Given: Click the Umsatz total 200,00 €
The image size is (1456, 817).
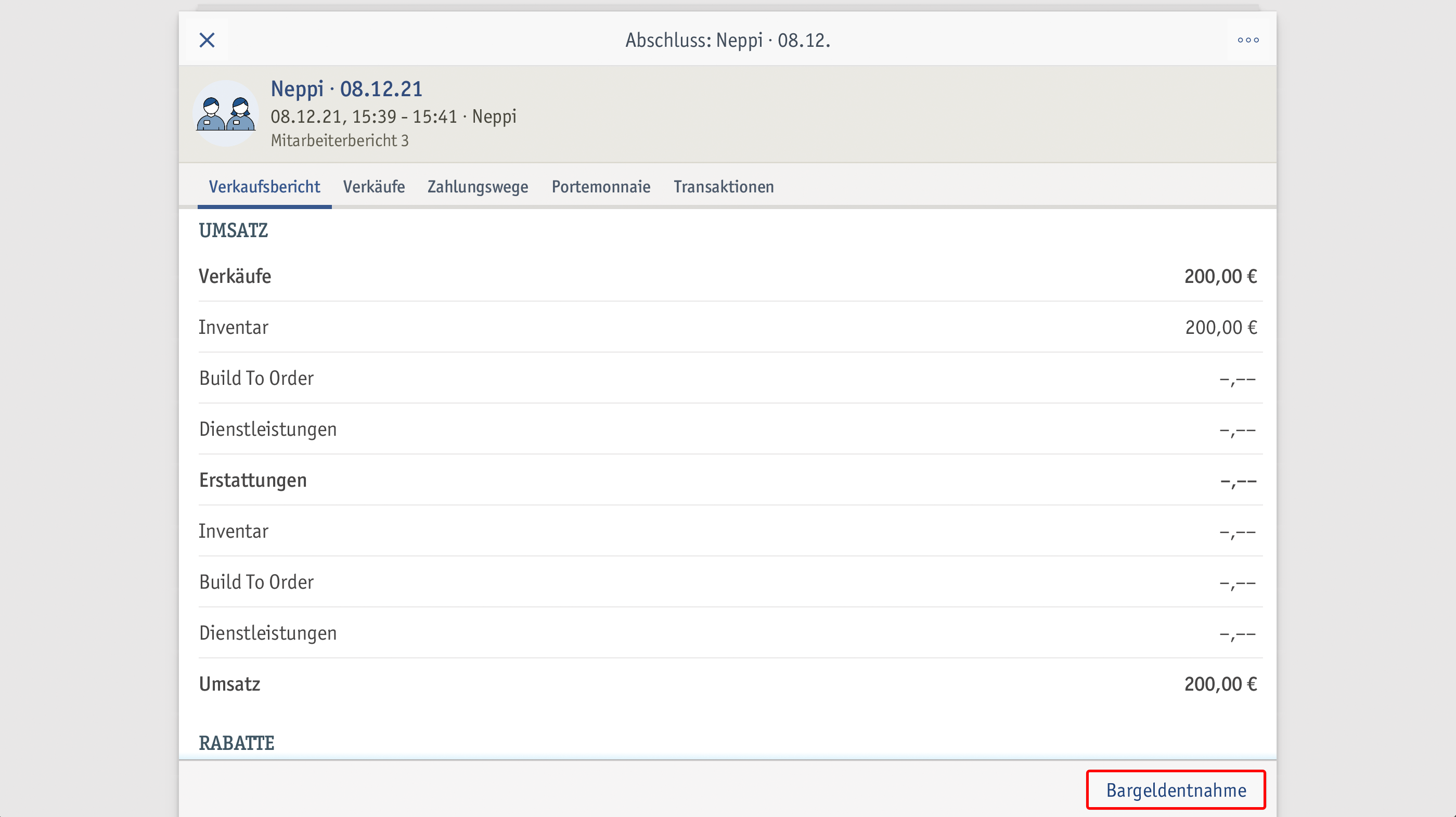Looking at the screenshot, I should pyautogui.click(x=1220, y=684).
